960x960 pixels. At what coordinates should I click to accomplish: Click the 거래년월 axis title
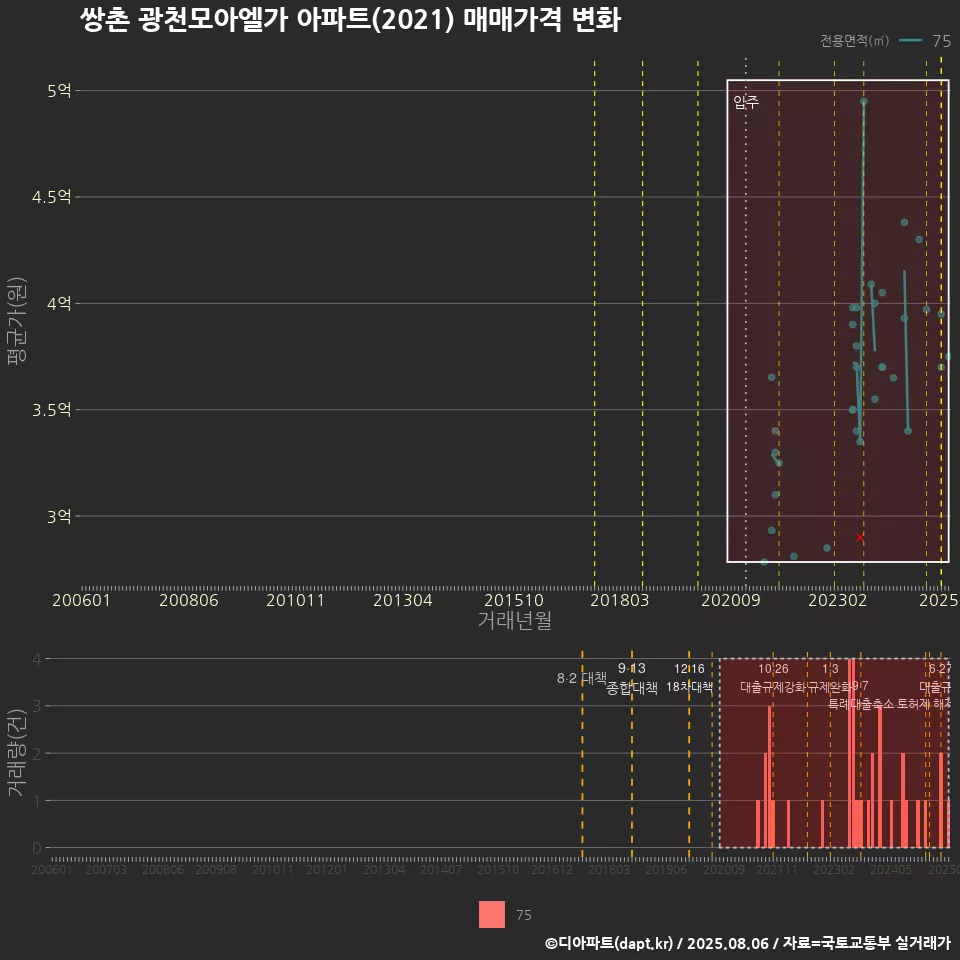[x=514, y=620]
